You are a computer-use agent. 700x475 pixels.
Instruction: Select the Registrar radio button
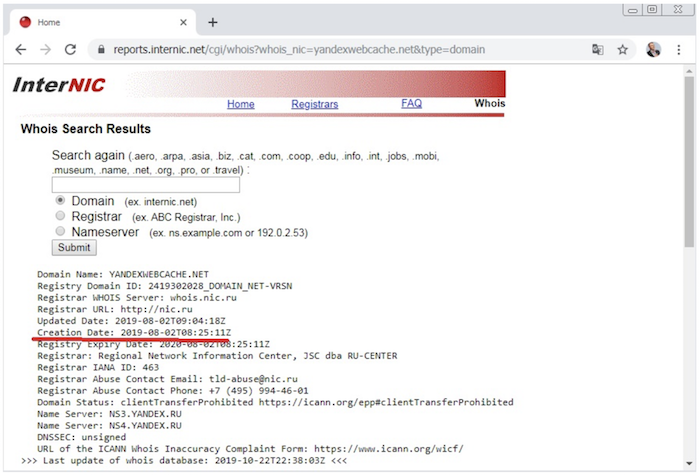[60, 216]
